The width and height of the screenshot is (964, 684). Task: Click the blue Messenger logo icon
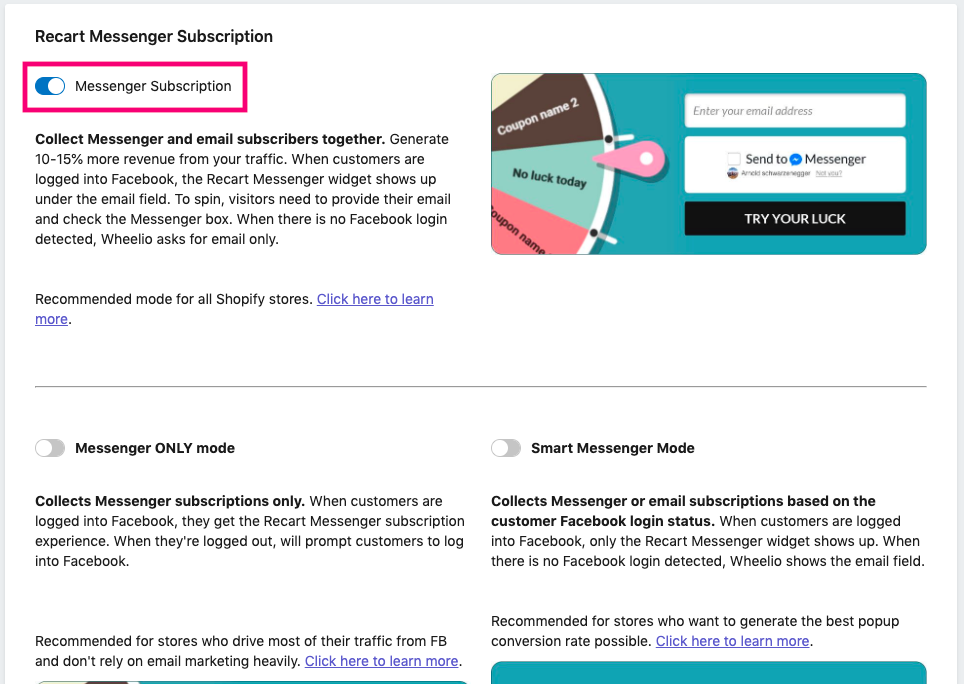click(x=796, y=159)
